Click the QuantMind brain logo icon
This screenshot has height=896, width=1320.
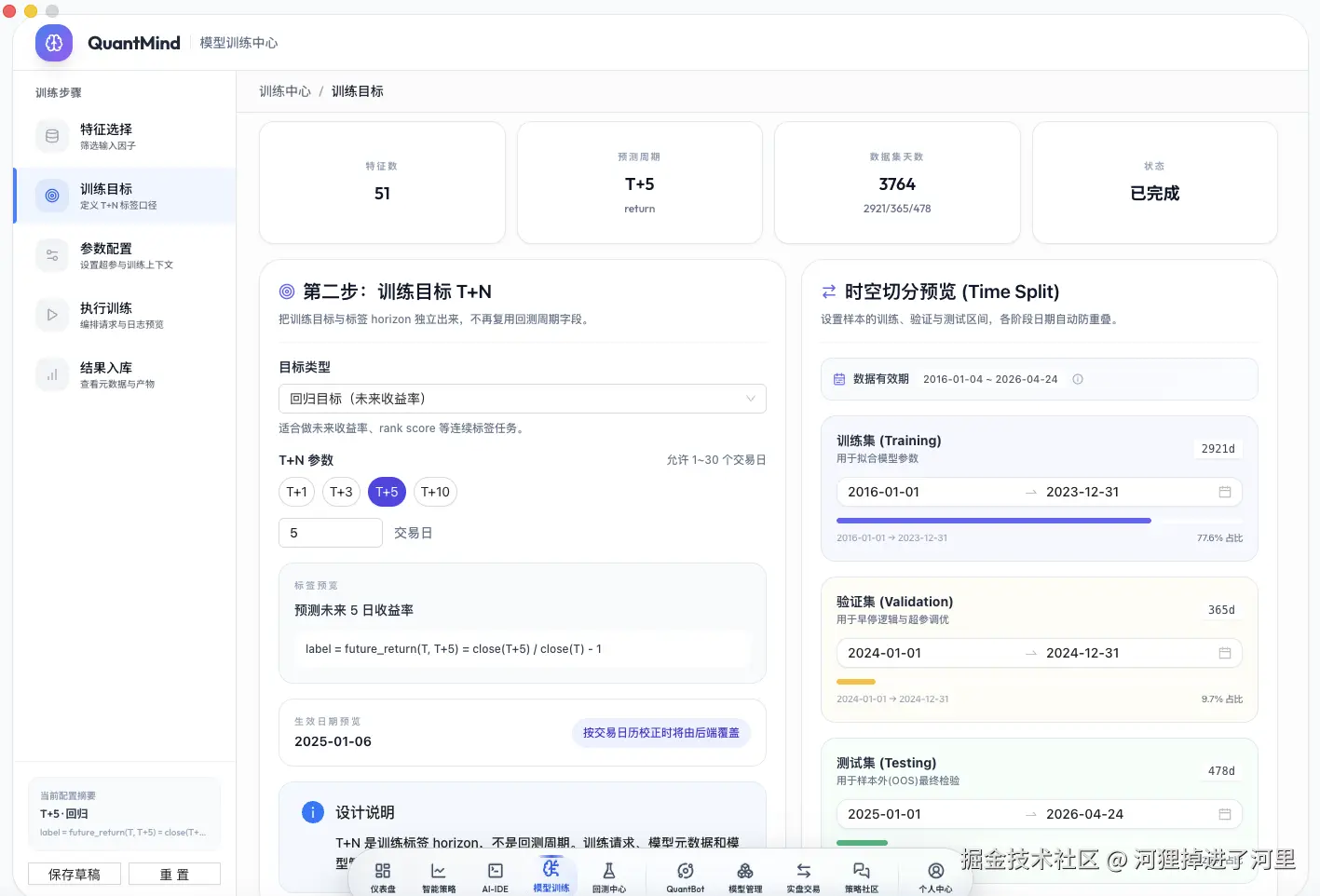pyautogui.click(x=54, y=43)
